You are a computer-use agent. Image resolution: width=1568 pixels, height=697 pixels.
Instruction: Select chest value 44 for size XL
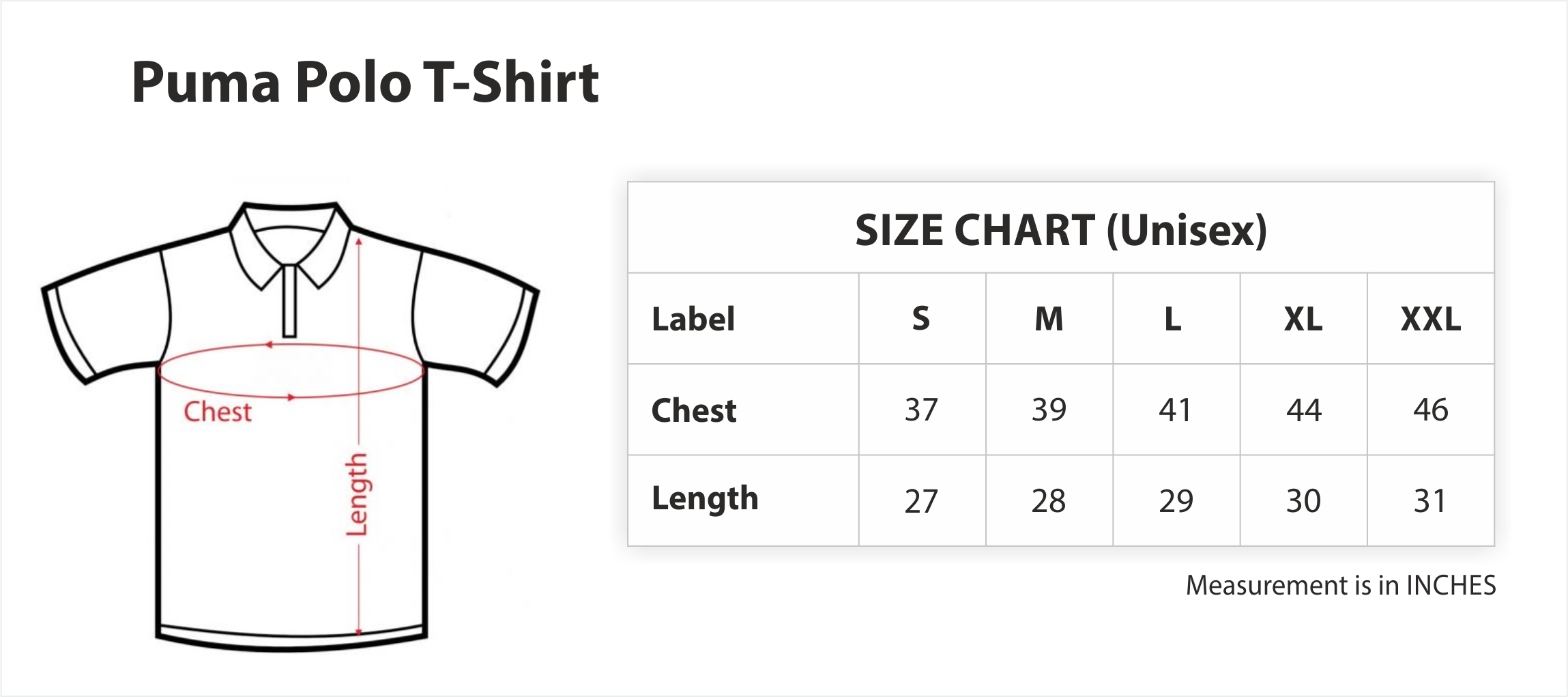pos(1303,410)
